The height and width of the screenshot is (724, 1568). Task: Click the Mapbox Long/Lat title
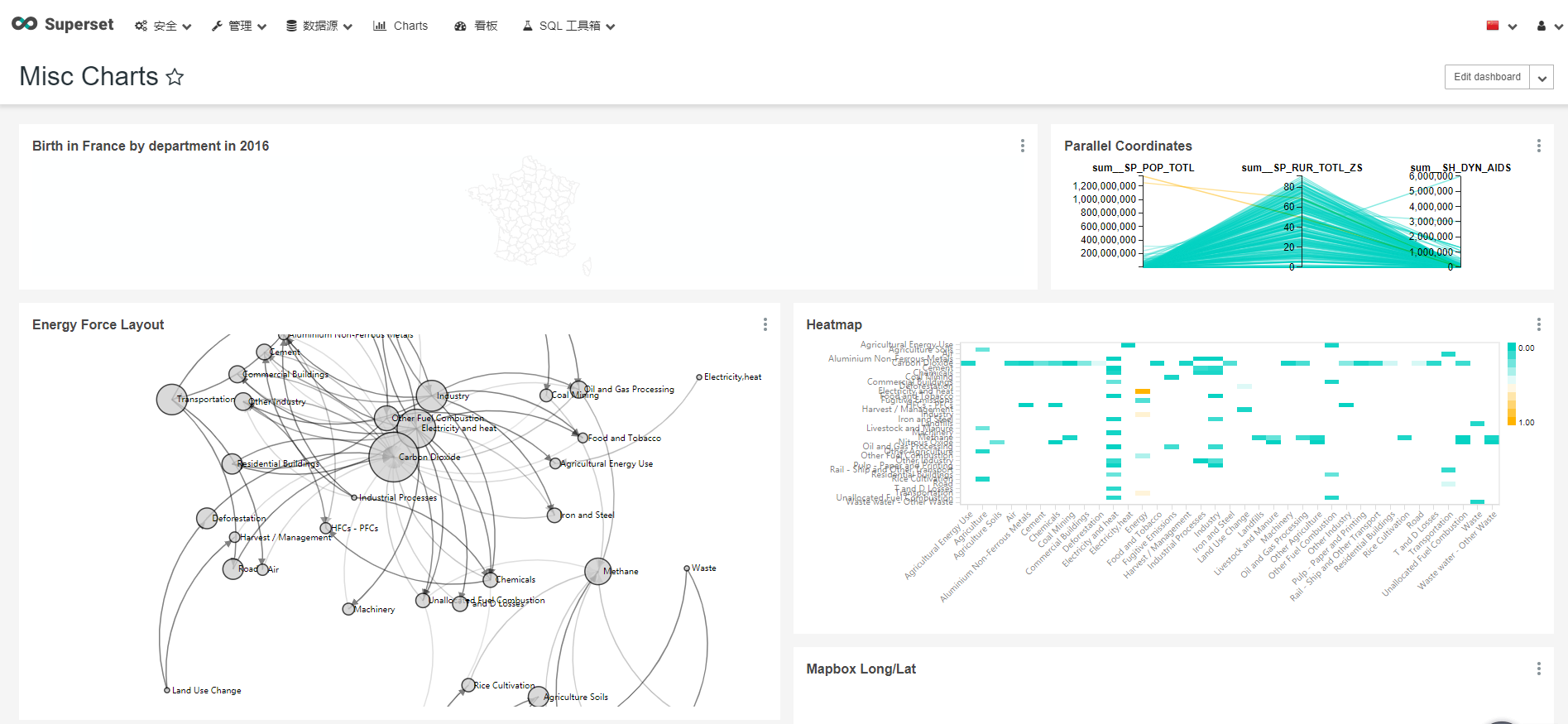(861, 669)
